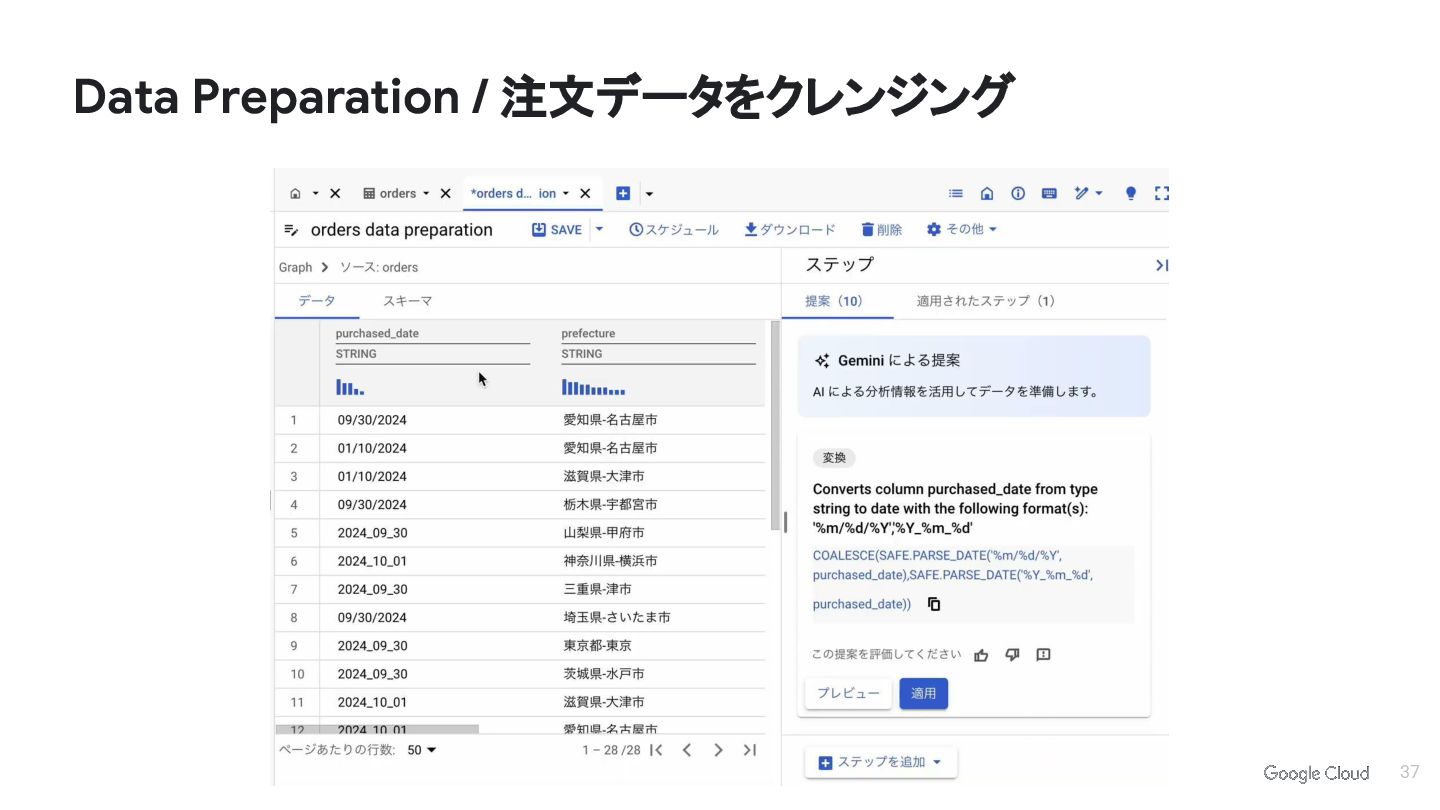The image size is (1440, 810).
Task: Click the 変換 tag chip
Action: 834,458
